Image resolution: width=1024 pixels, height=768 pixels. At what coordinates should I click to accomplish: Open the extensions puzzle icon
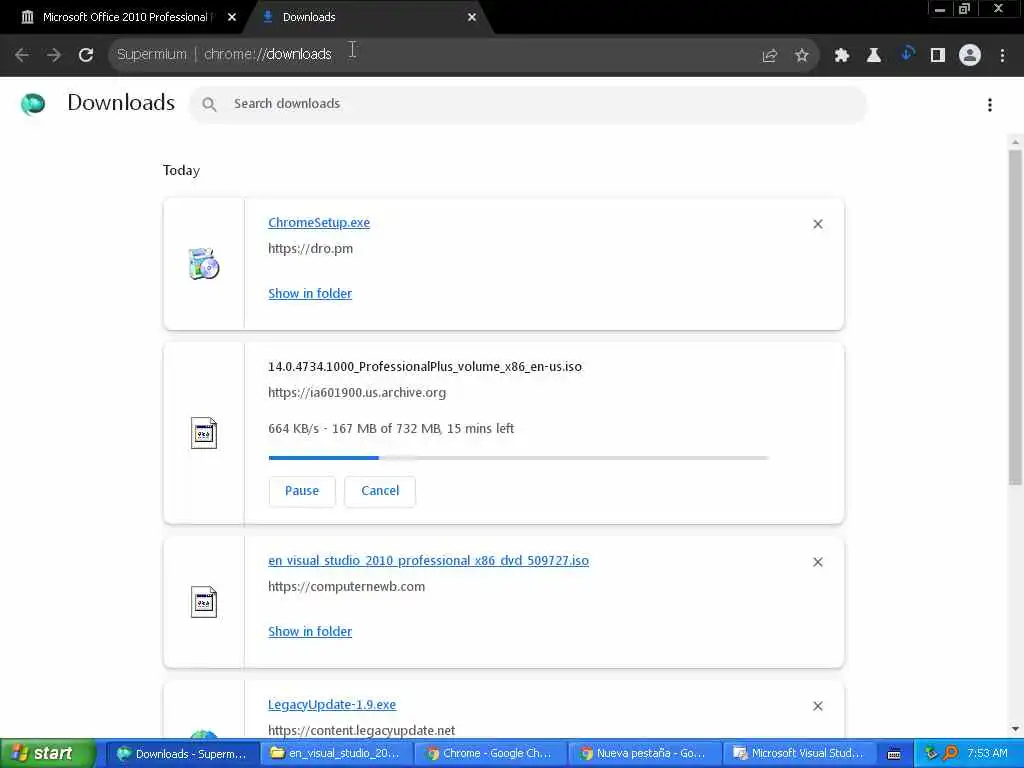click(x=842, y=56)
